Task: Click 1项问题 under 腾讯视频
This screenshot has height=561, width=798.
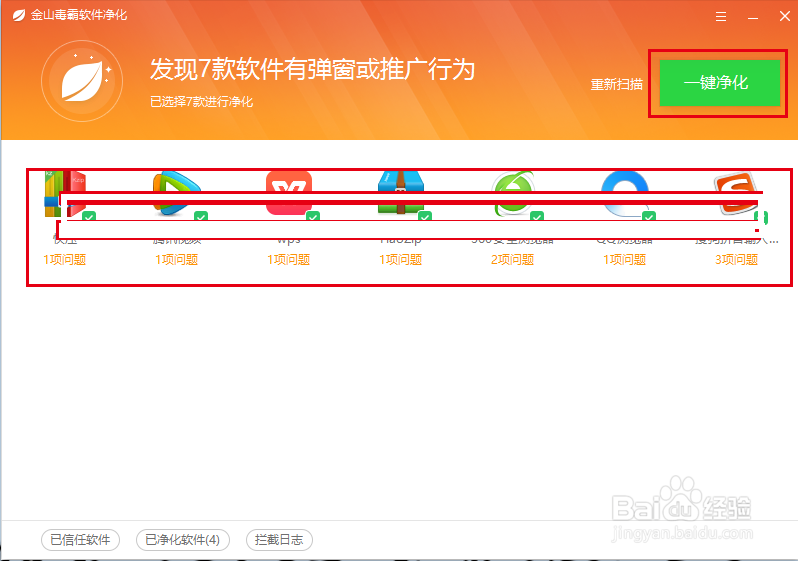Action: coord(177,260)
